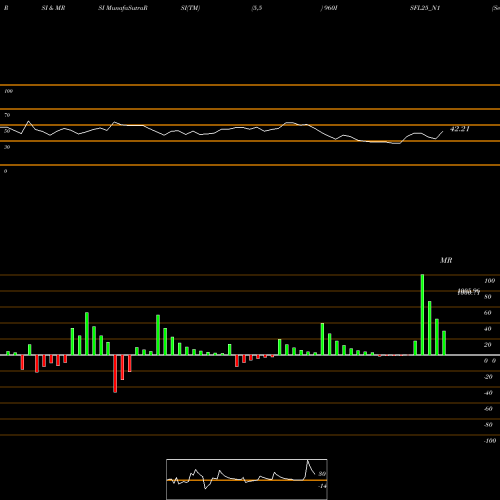This screenshot has width=500, height=500.
Task: Click the "80" label on MR axis
Action: [488, 297]
